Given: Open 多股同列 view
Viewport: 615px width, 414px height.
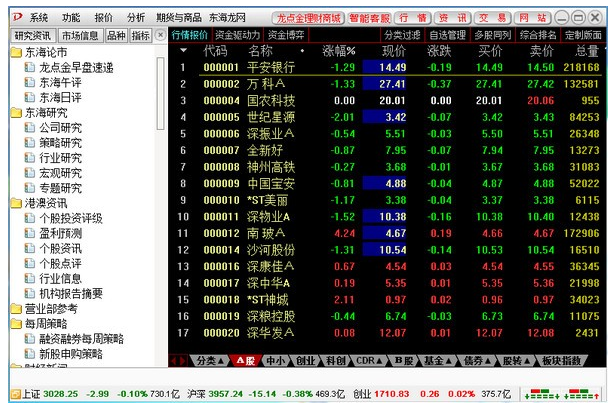Looking at the screenshot, I should 493,35.
